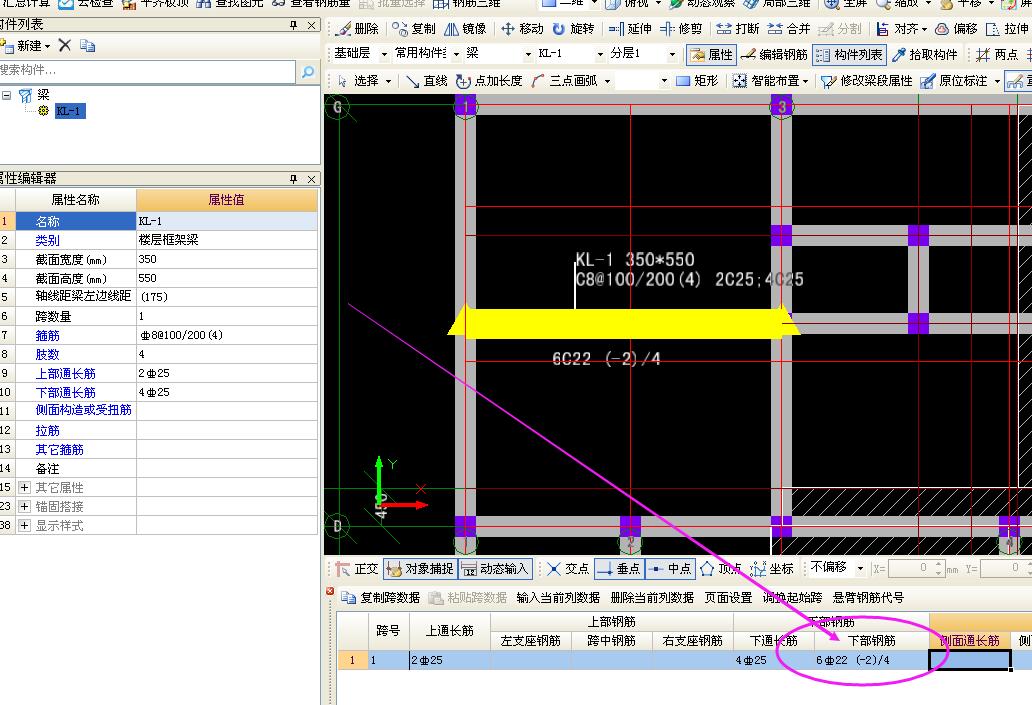Click the 坐标 coordinate snap button
This screenshot has width=1032, height=705.
772,569
